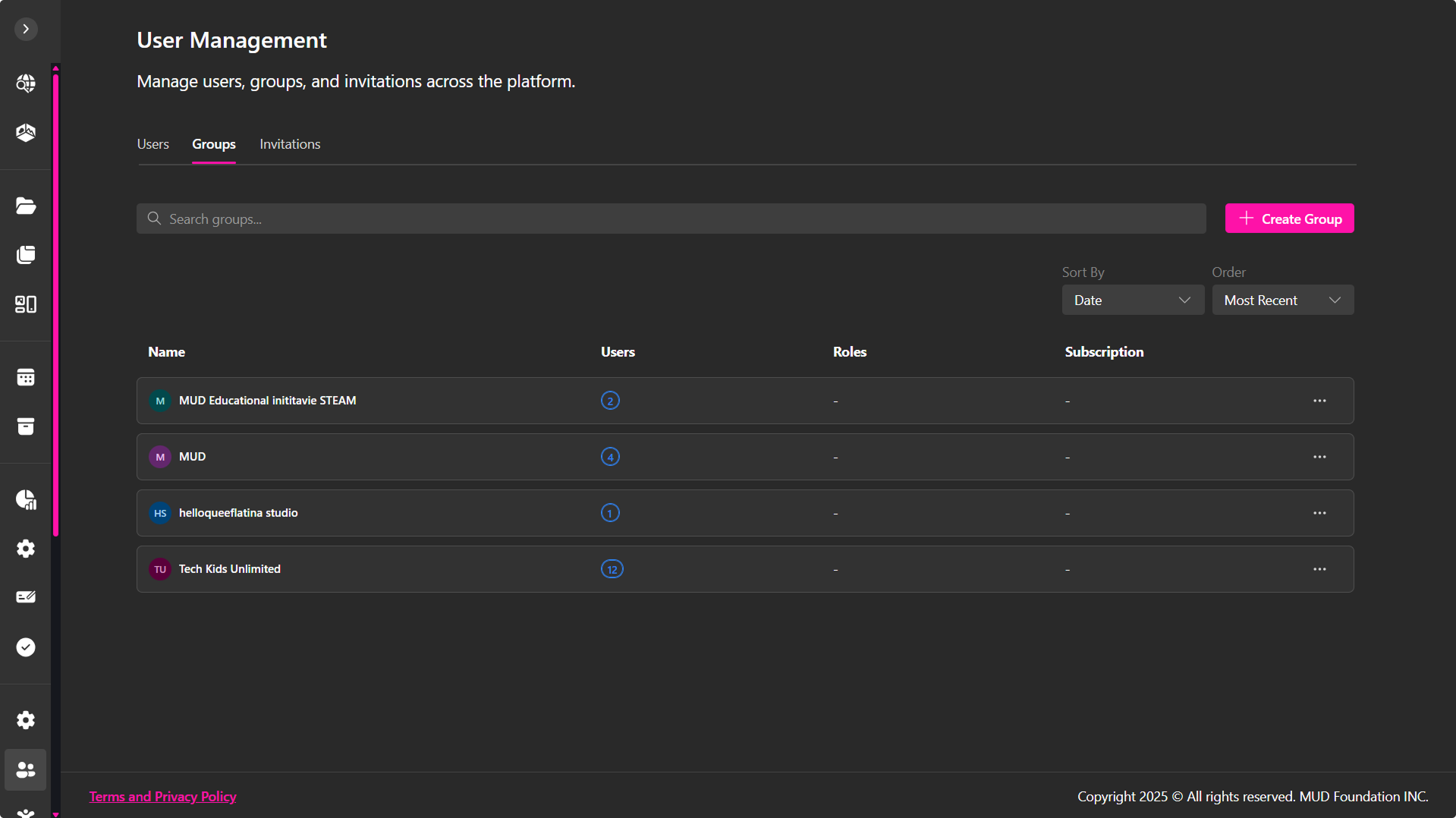Click the pink sidebar scrollbar
Image resolution: width=1456 pixels, height=818 pixels.
[55, 304]
